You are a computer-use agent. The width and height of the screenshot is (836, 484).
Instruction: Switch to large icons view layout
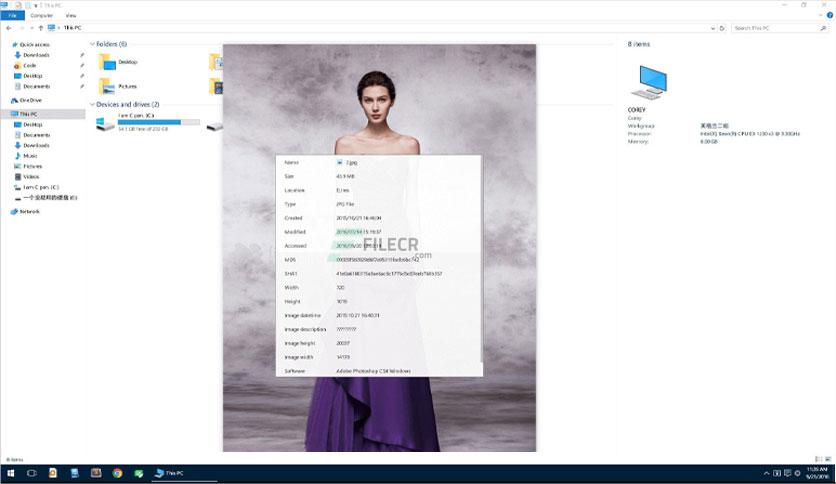coord(828,459)
